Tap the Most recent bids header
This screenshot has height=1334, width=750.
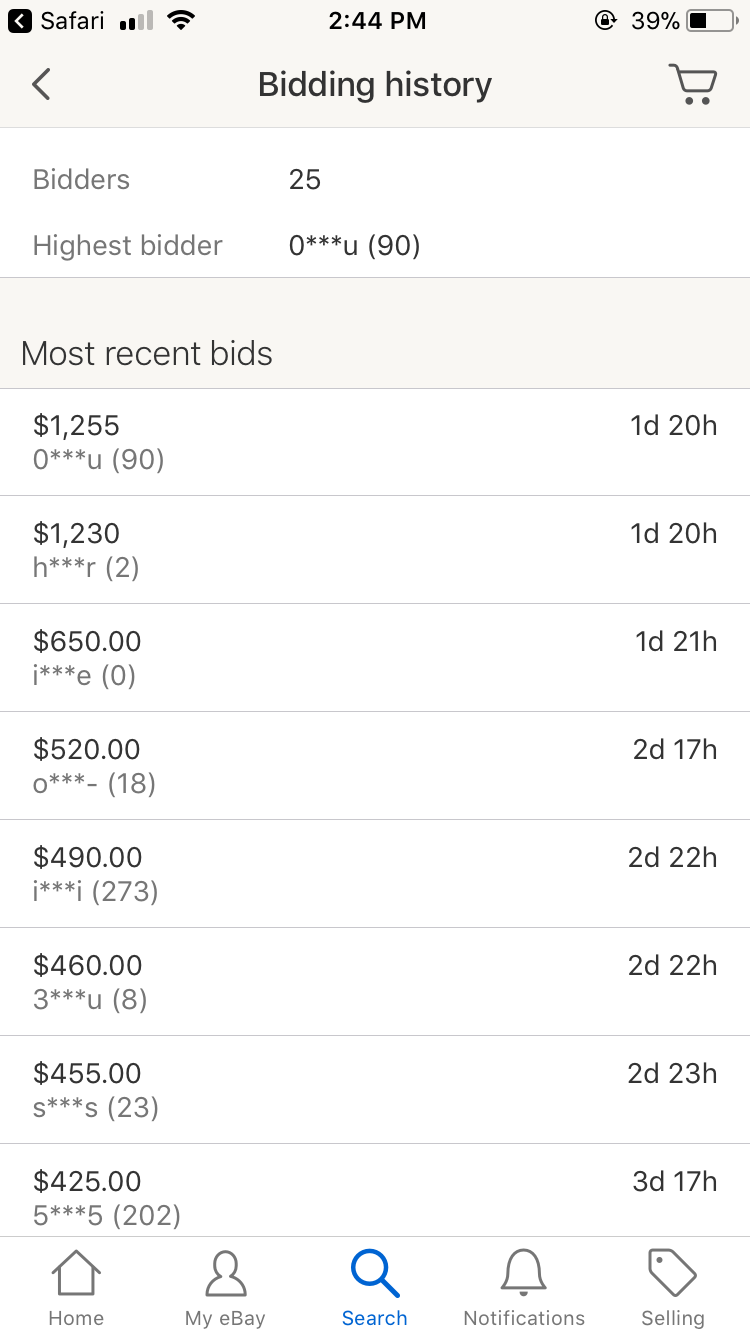(x=147, y=354)
